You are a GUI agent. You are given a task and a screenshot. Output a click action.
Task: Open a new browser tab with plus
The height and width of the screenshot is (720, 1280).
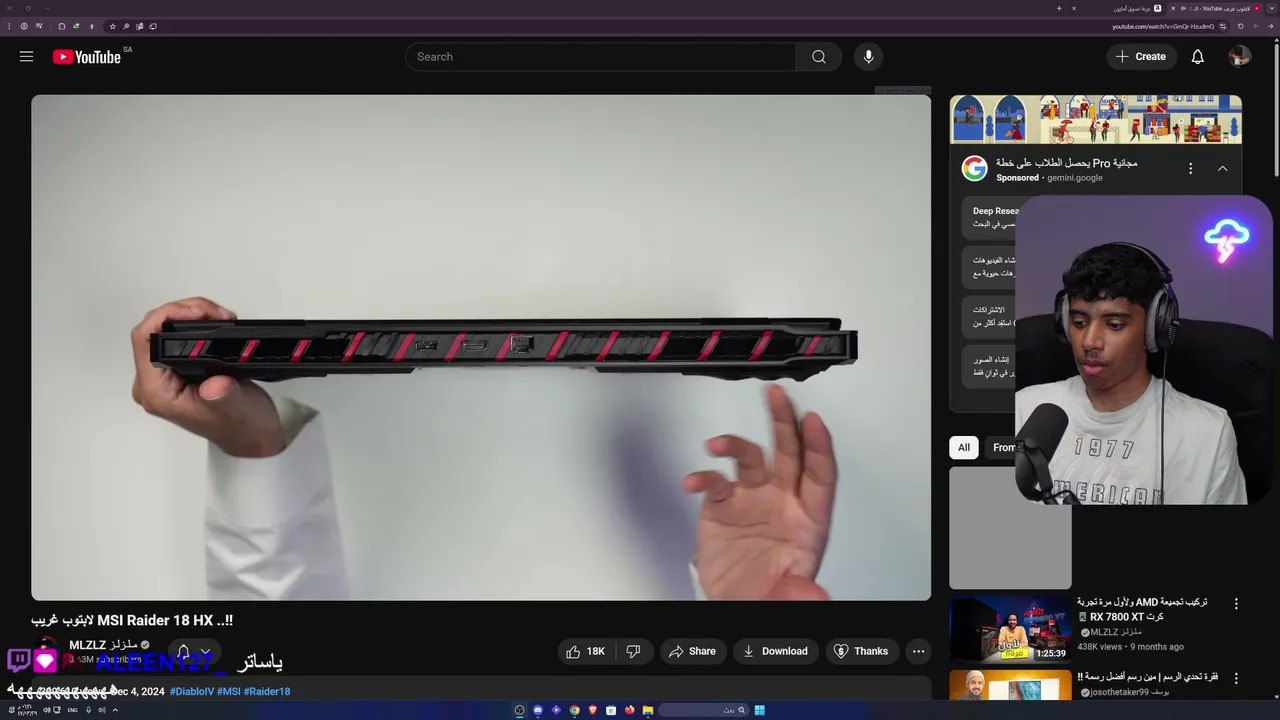point(1059,8)
